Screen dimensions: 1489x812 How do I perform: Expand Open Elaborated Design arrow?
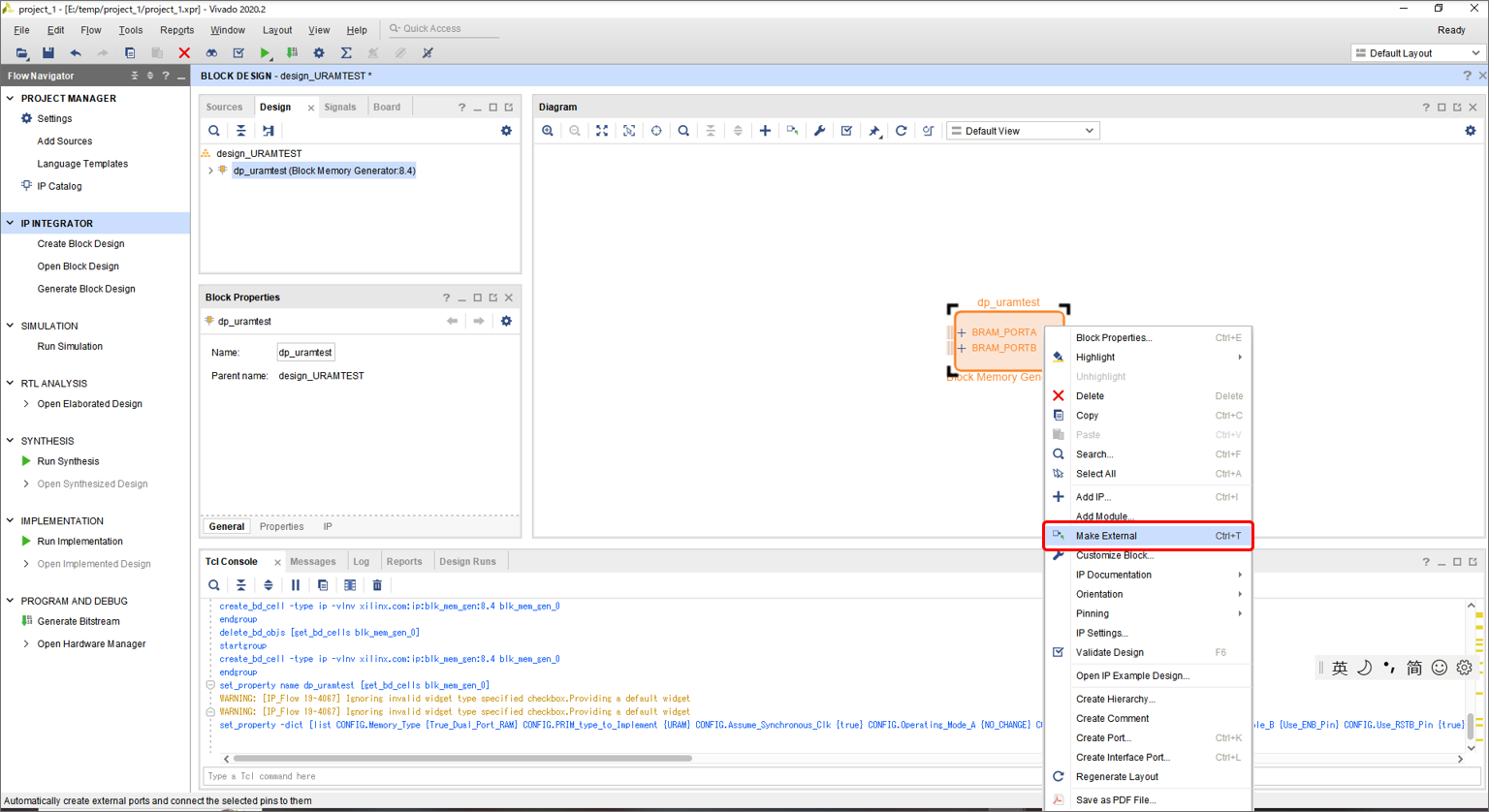click(x=26, y=404)
